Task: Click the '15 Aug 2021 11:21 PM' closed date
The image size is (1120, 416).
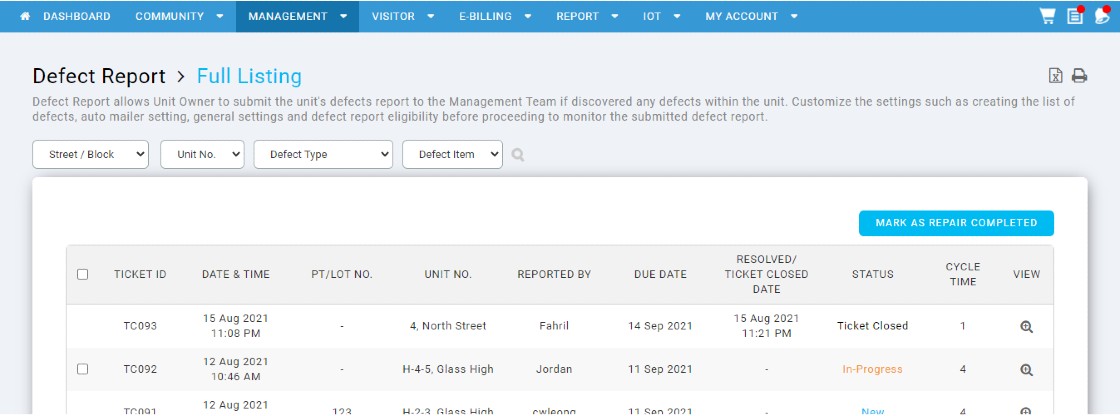Action: tap(766, 326)
